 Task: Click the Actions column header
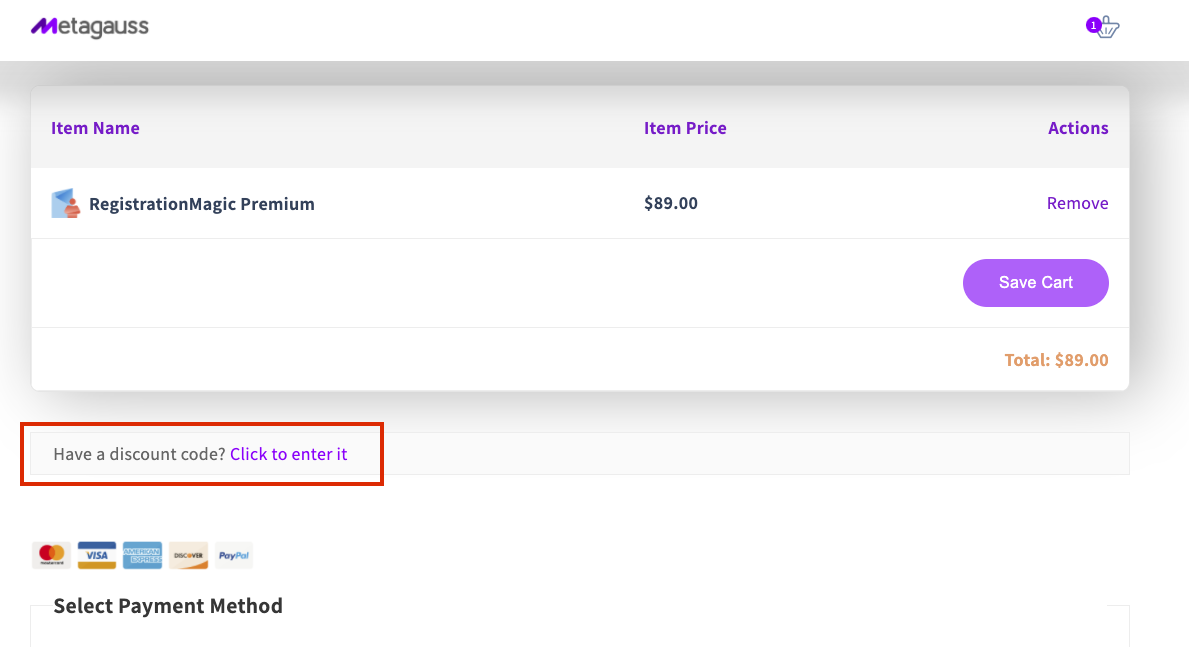pos(1078,128)
